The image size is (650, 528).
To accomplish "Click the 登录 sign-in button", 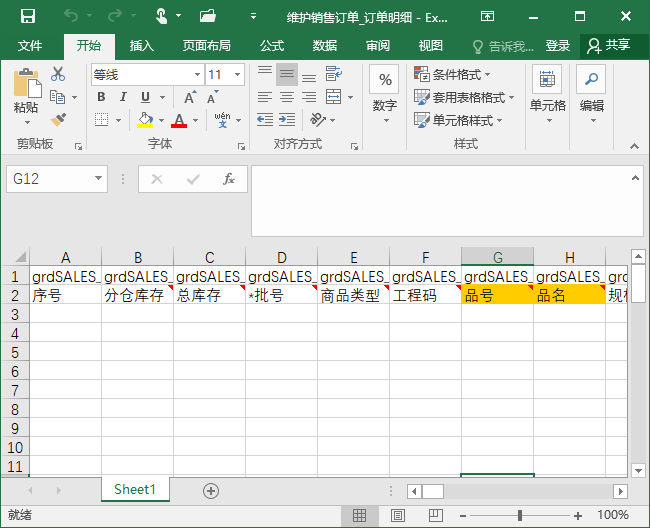I will [x=558, y=45].
